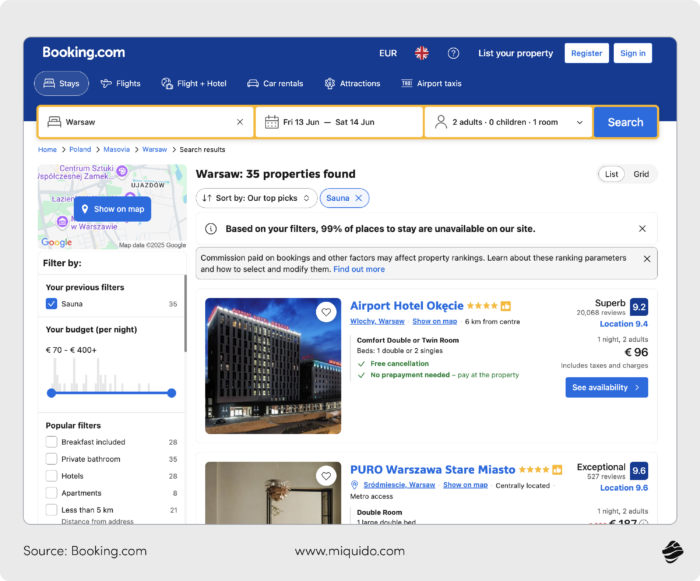Click the Sign in button

point(633,53)
